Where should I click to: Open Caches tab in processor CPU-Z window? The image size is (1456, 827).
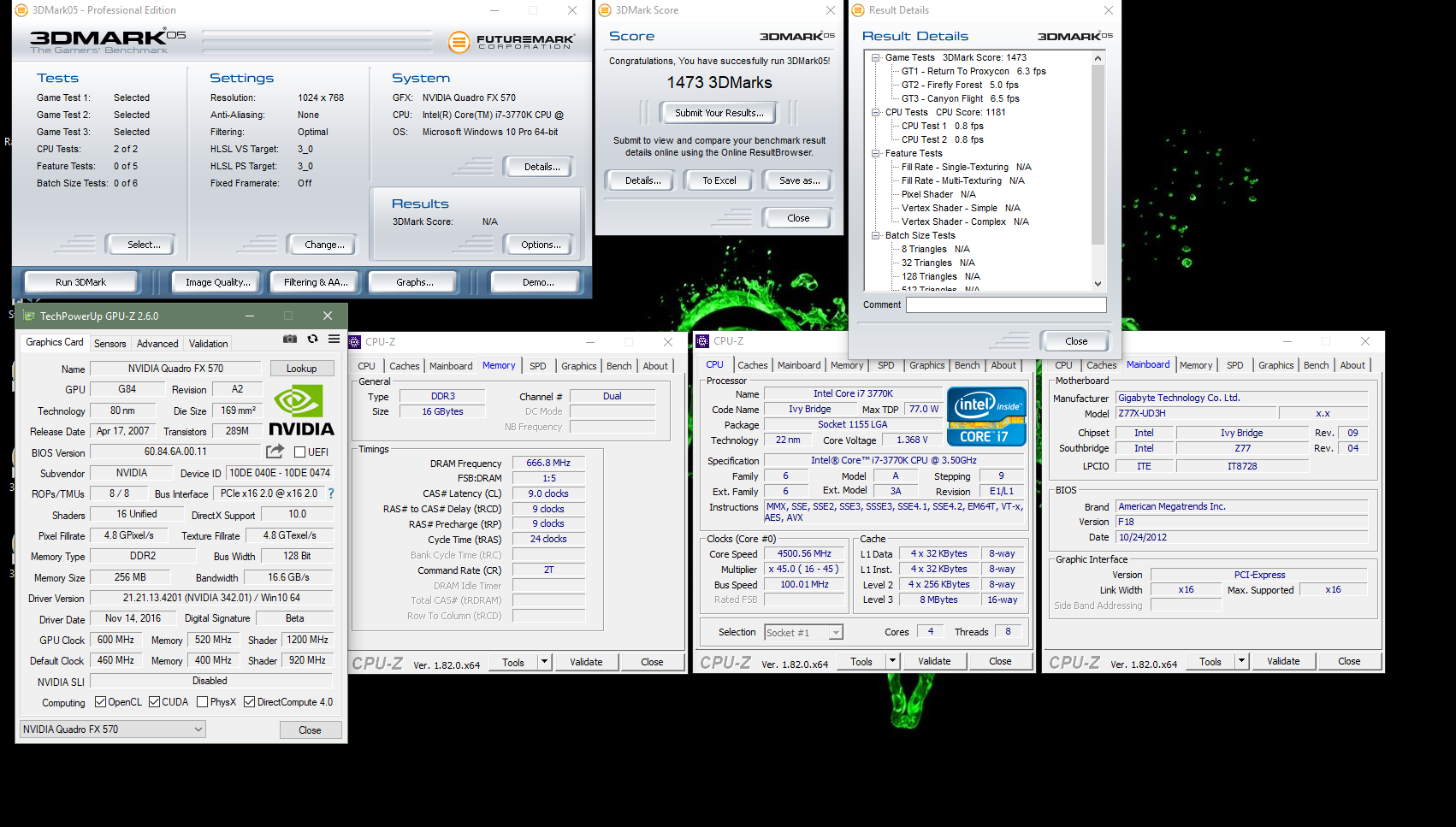[x=753, y=365]
